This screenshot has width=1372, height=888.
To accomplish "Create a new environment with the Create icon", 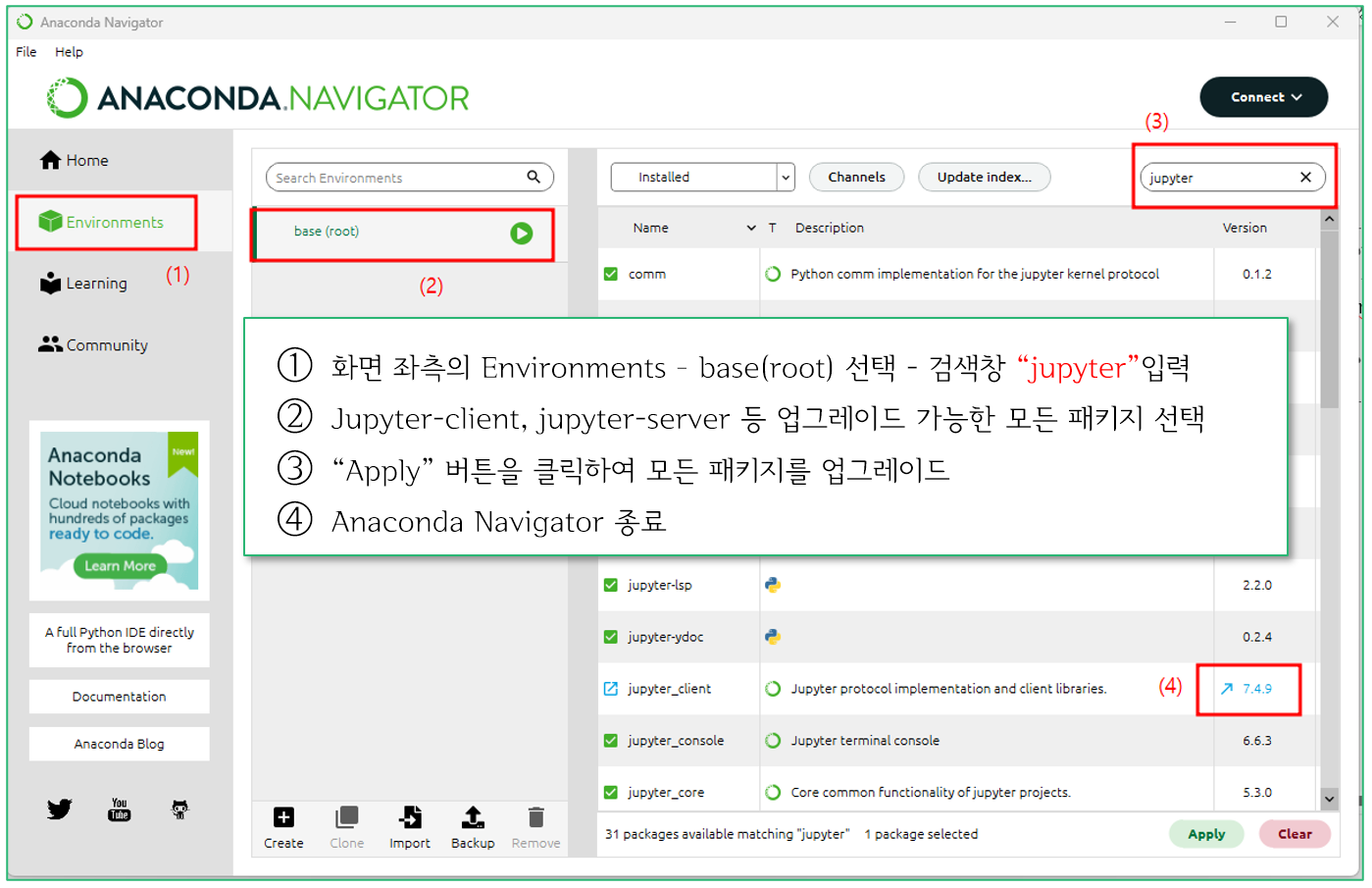I will [x=283, y=817].
